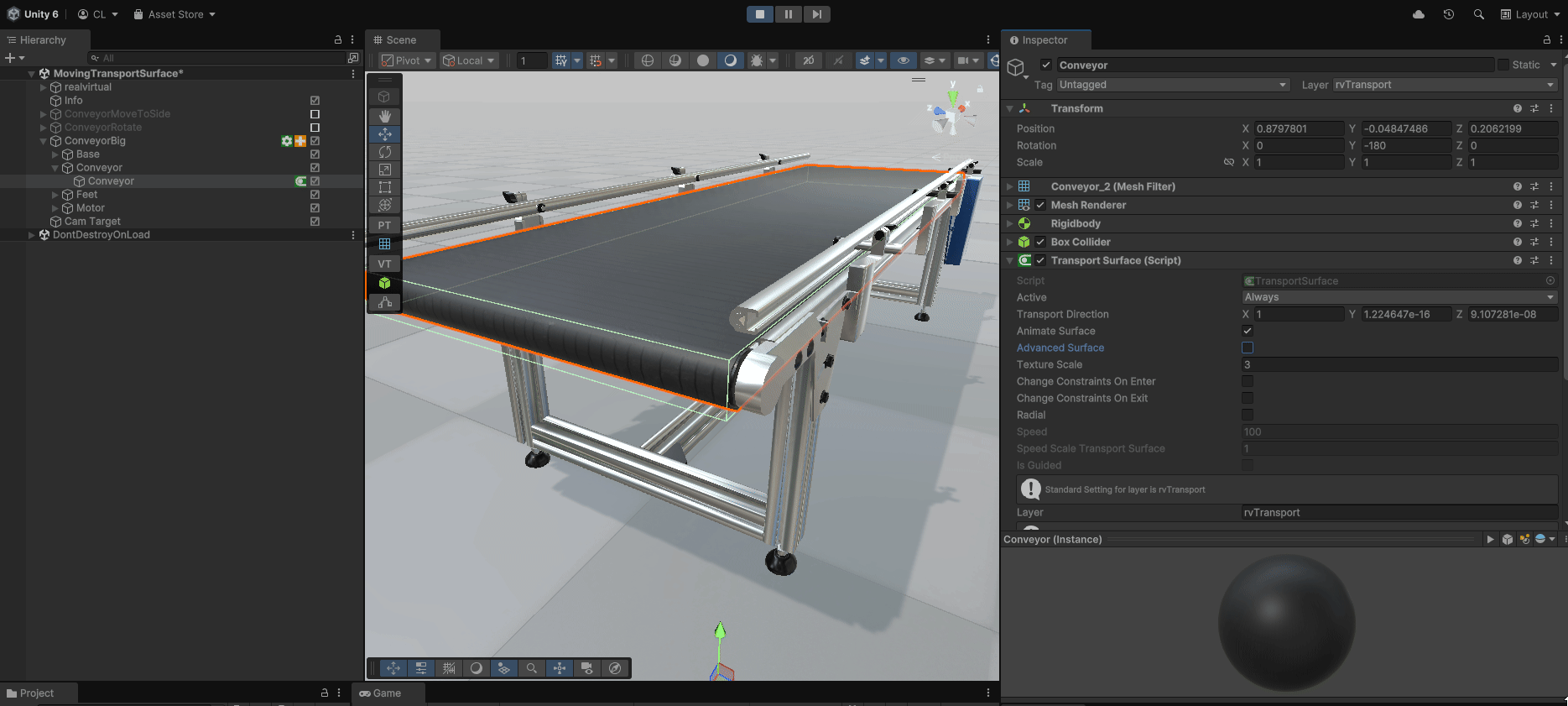This screenshot has height=706, width=1568.
Task: Expand the Rigidbody component
Action: point(1010,223)
